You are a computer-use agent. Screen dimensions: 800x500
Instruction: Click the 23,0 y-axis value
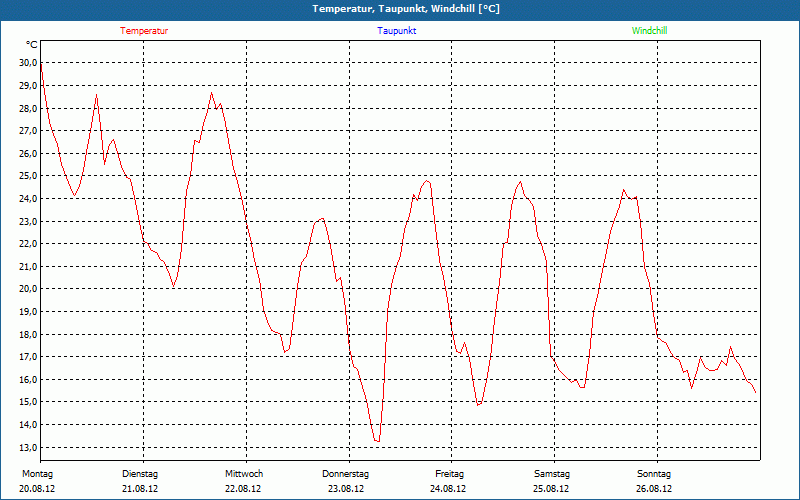point(28,221)
